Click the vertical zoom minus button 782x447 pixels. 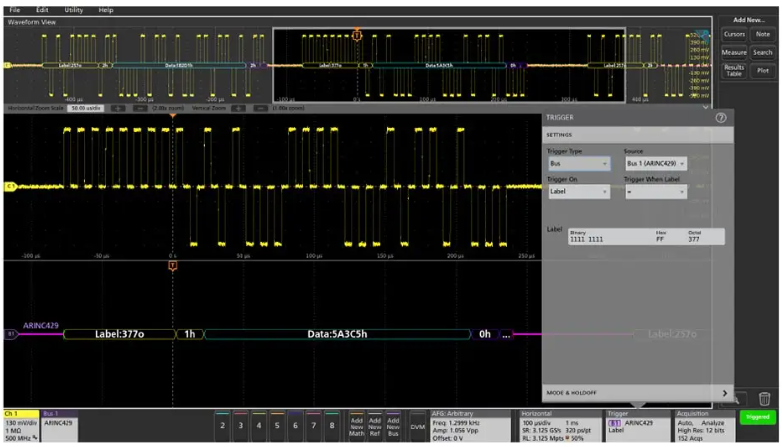[260, 108]
